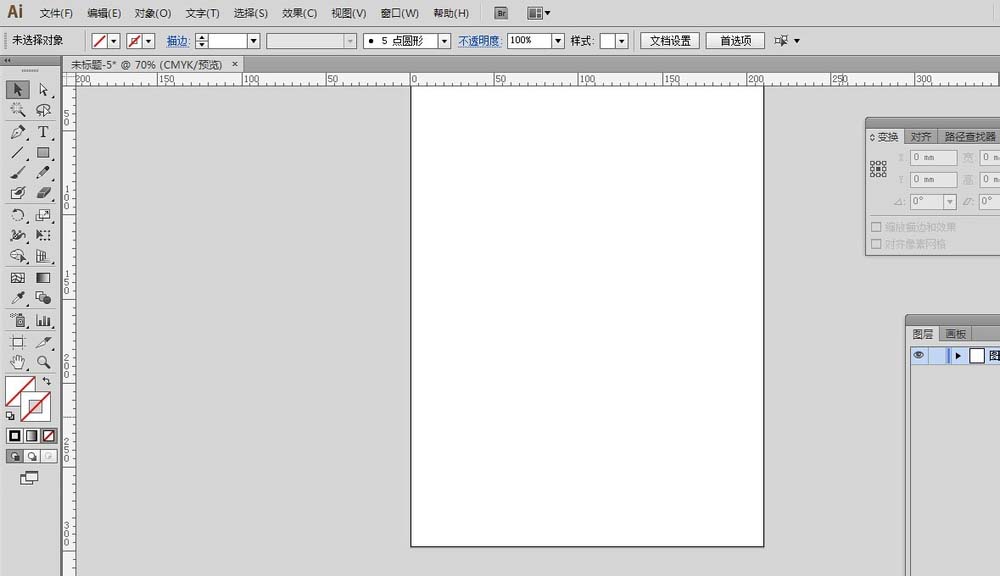This screenshot has width=1000, height=576.
Task: Select the Width/Warp tool
Action: (x=18, y=235)
